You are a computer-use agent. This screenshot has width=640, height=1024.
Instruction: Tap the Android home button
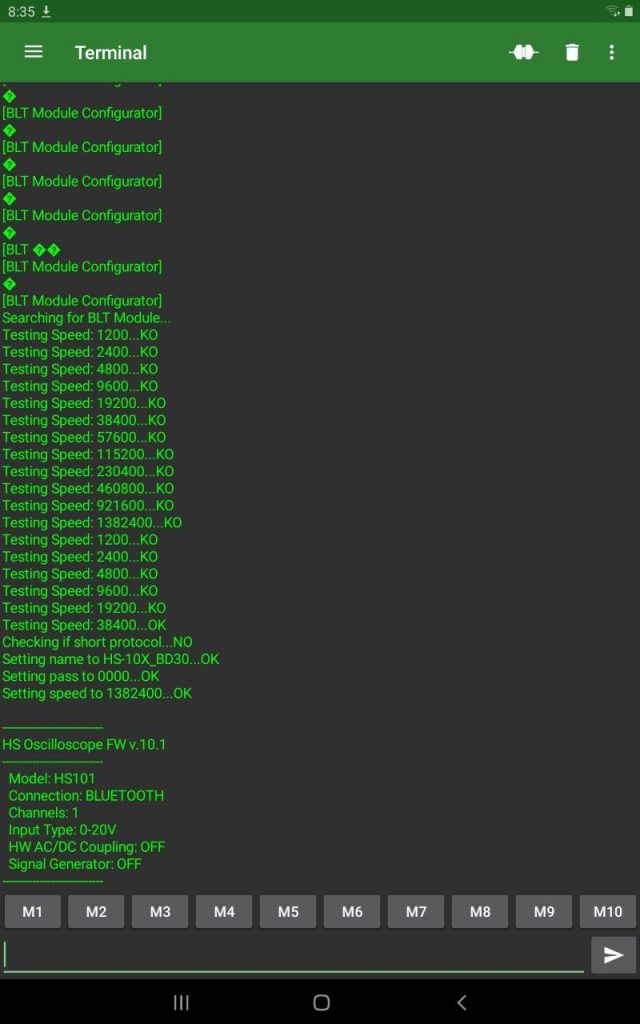[321, 1002]
